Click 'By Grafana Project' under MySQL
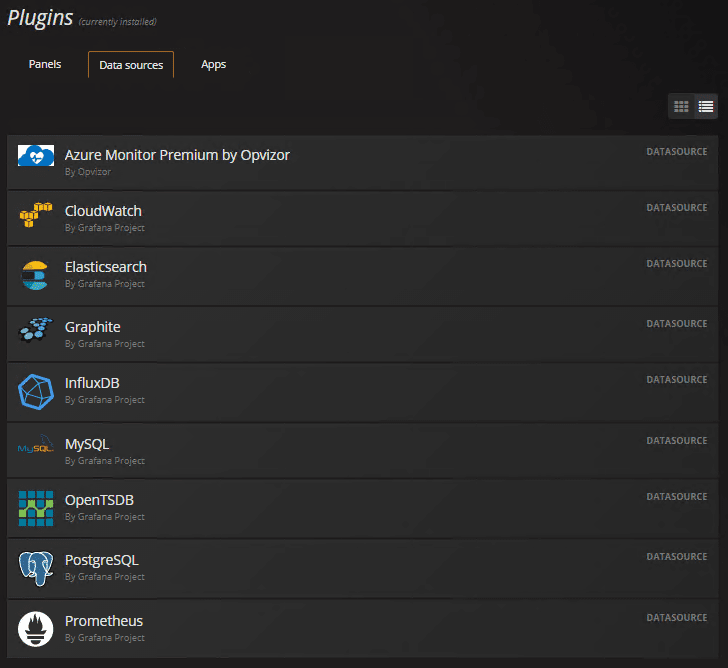This screenshot has height=668, width=728. [x=105, y=461]
